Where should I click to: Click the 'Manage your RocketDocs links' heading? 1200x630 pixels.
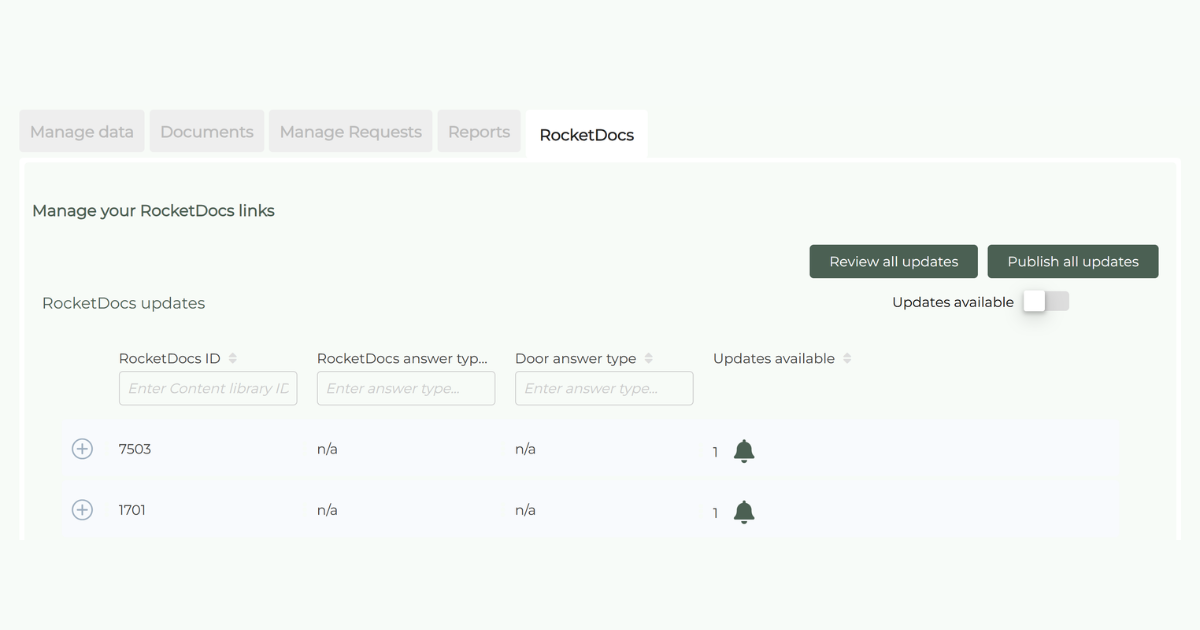coord(153,211)
